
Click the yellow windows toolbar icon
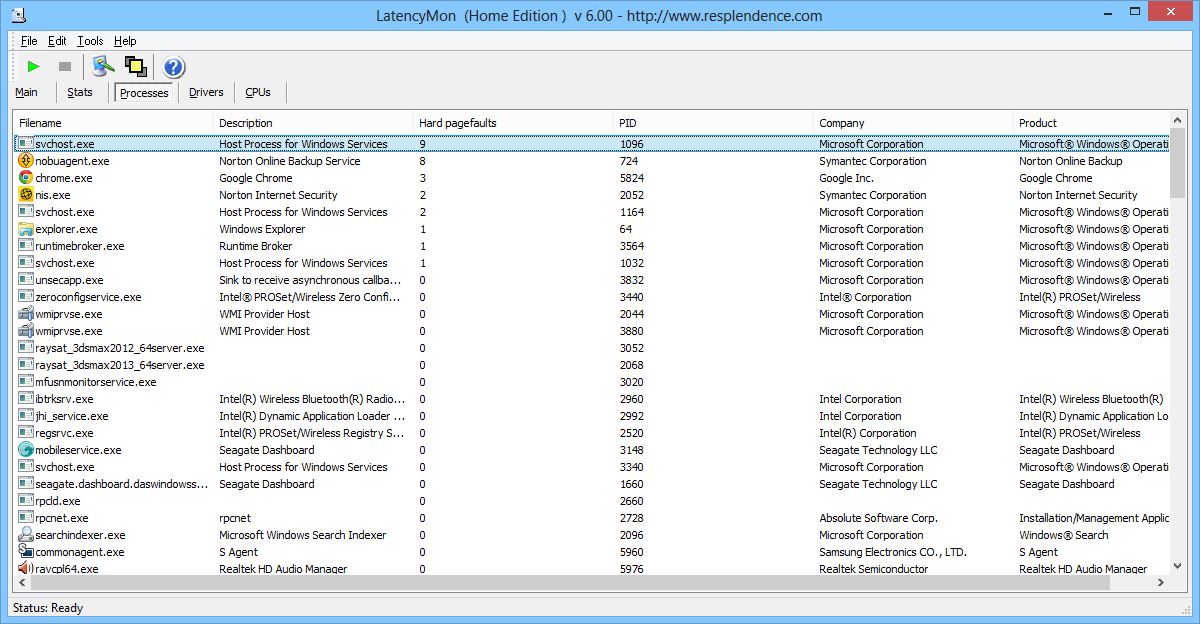(x=136, y=66)
